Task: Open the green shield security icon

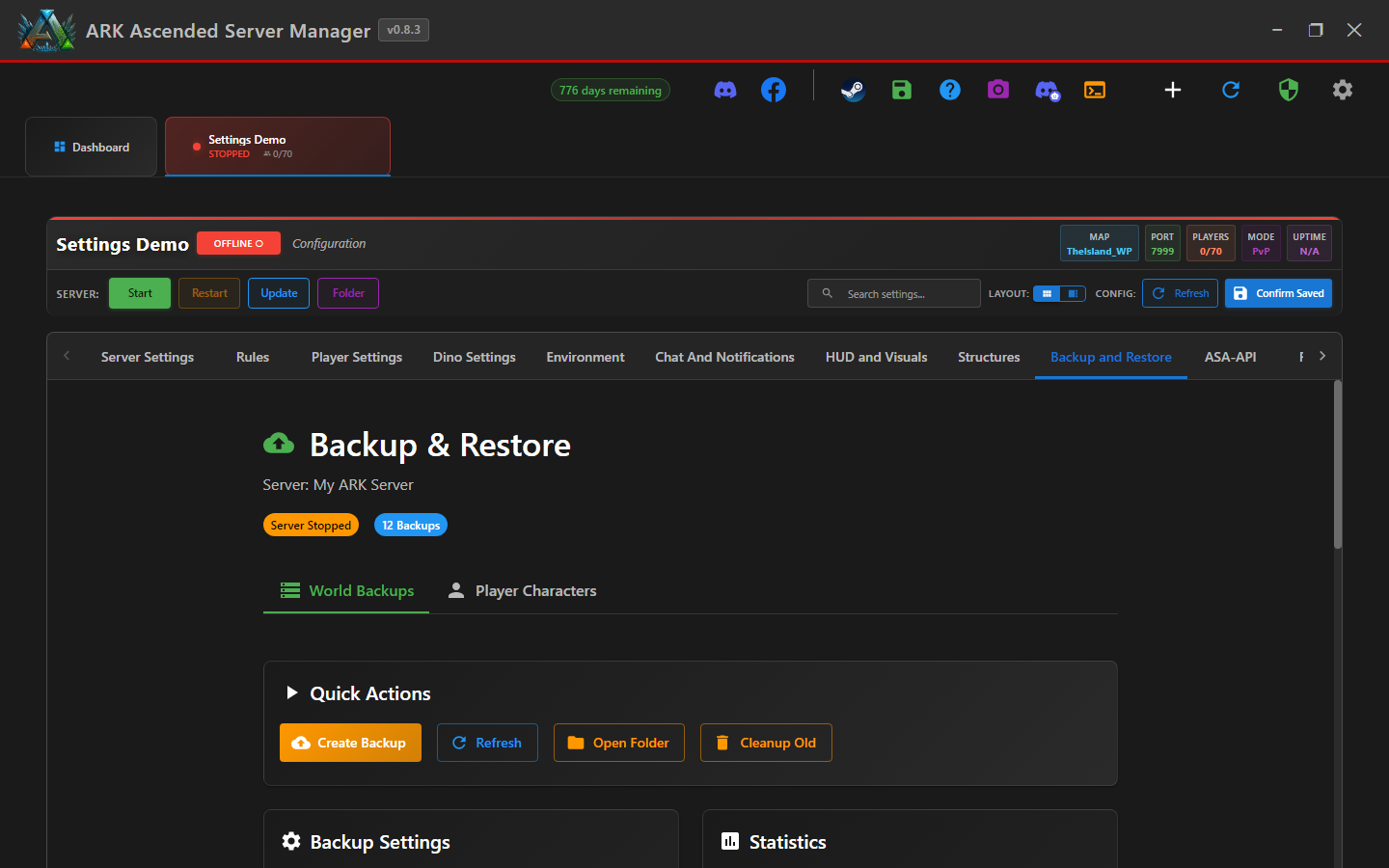Action: click(x=1289, y=90)
